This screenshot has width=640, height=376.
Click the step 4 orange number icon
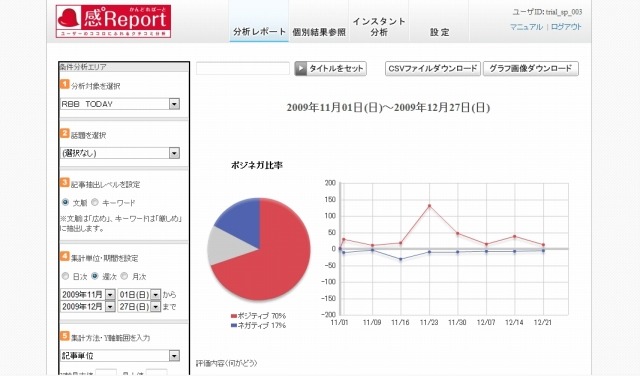pyautogui.click(x=64, y=256)
